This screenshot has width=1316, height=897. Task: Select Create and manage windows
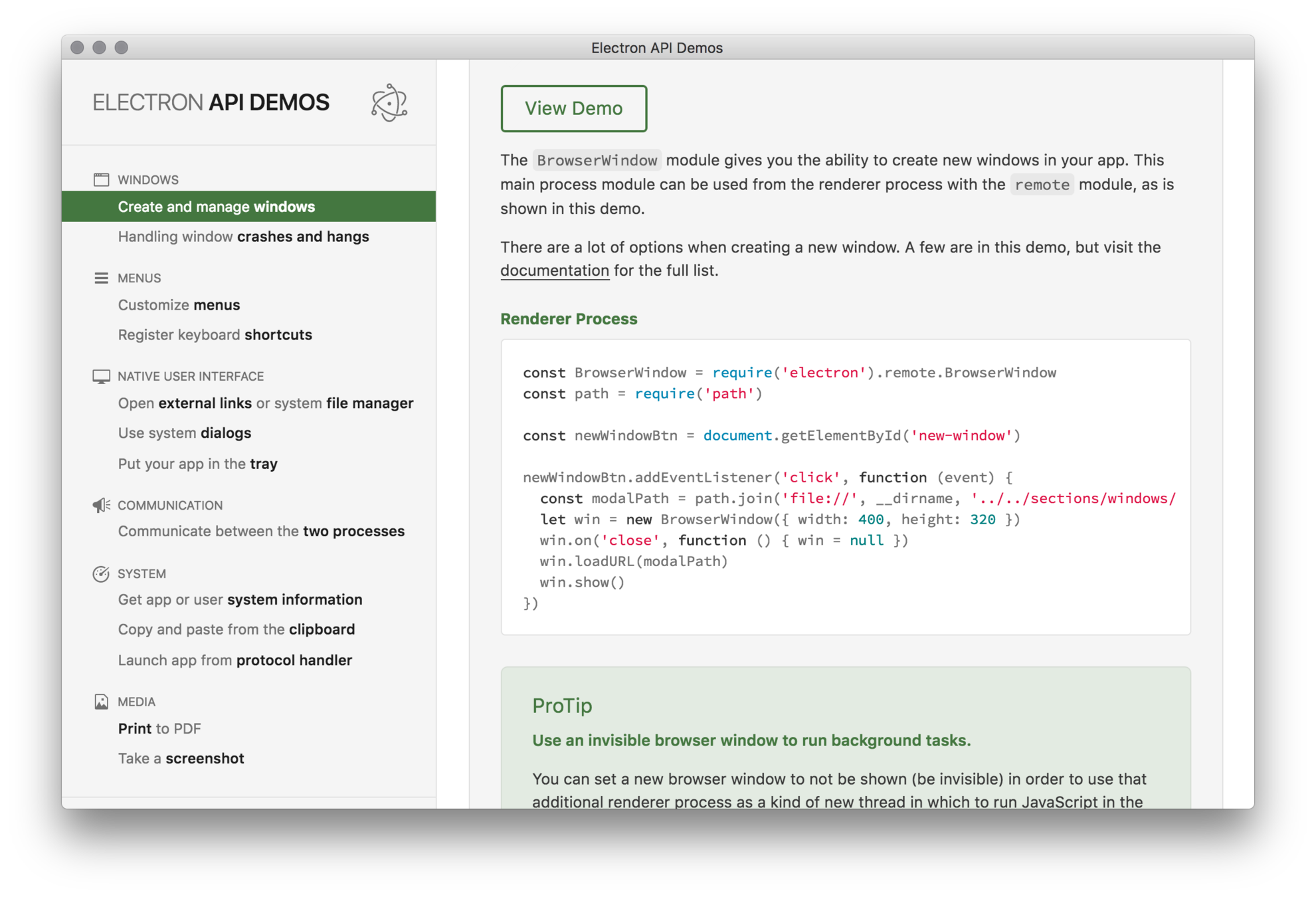(217, 207)
